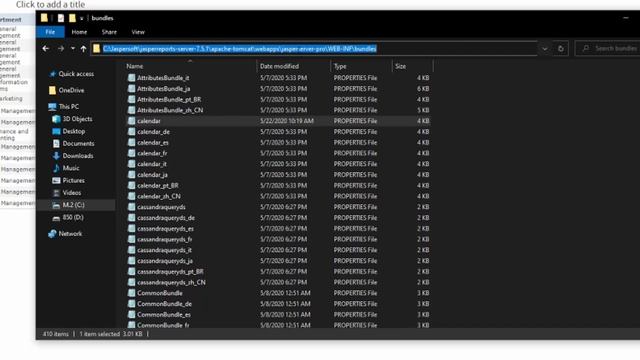This screenshot has width=640, height=360.
Task: Click the AttributesBundle_zh_CN file icon
Action: 131,110
